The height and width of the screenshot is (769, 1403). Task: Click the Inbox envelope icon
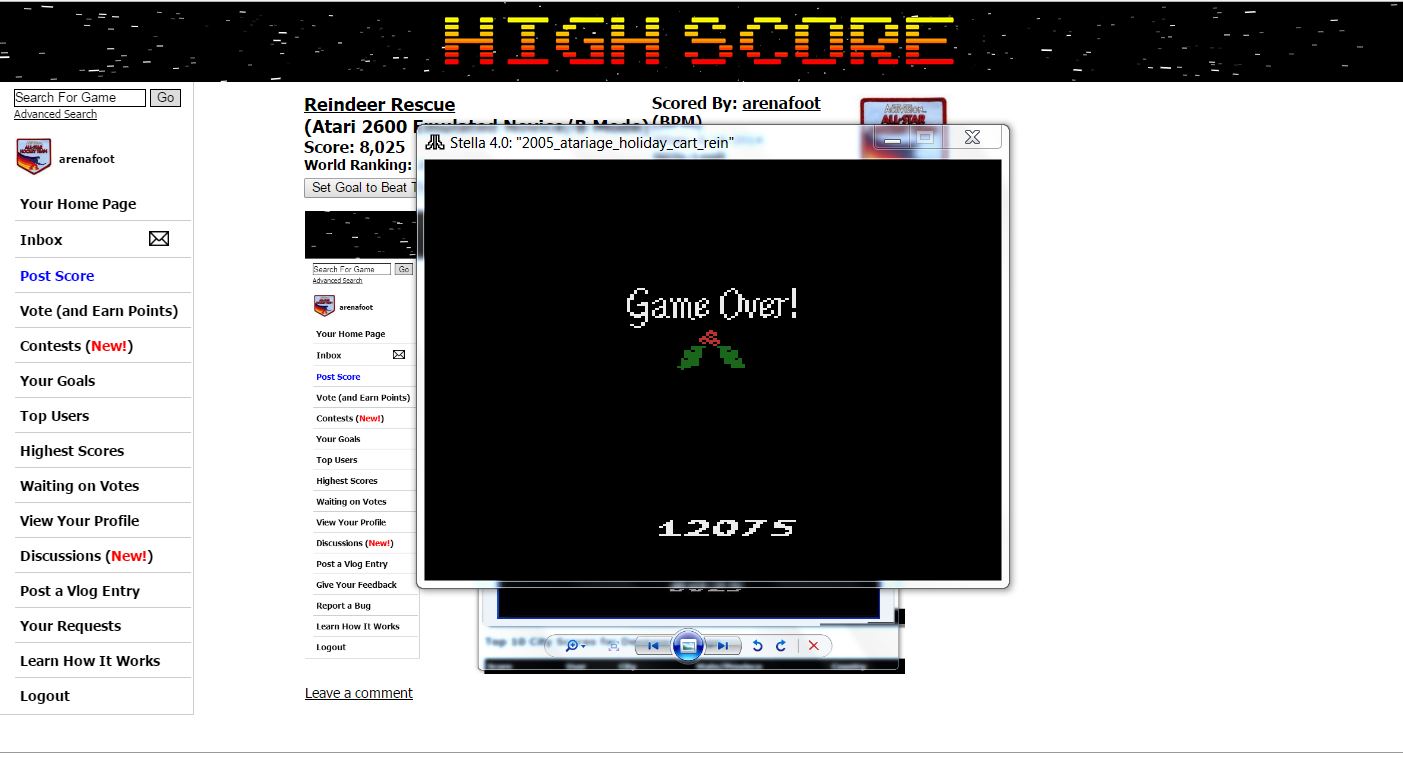click(x=159, y=239)
